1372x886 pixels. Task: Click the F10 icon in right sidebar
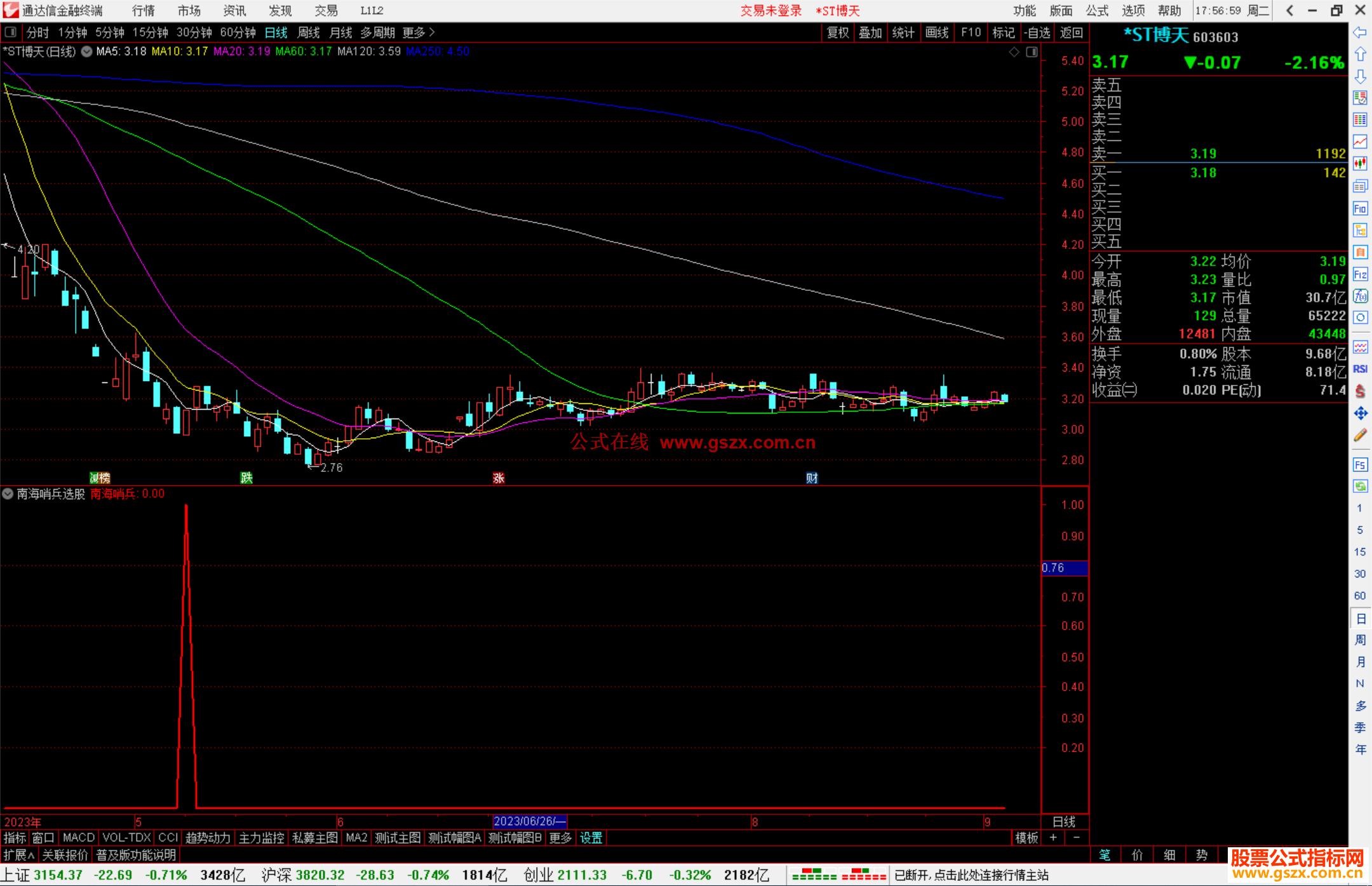tap(1360, 208)
